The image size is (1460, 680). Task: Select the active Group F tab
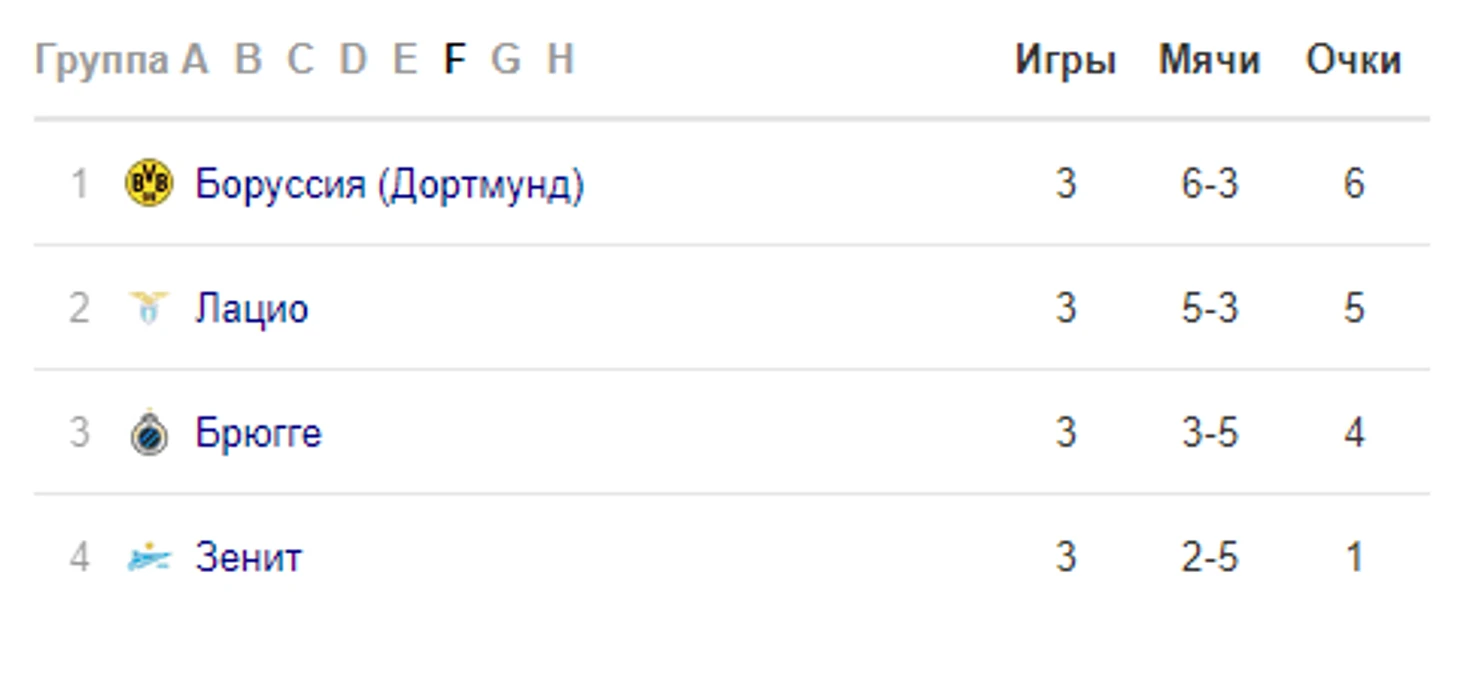(454, 61)
